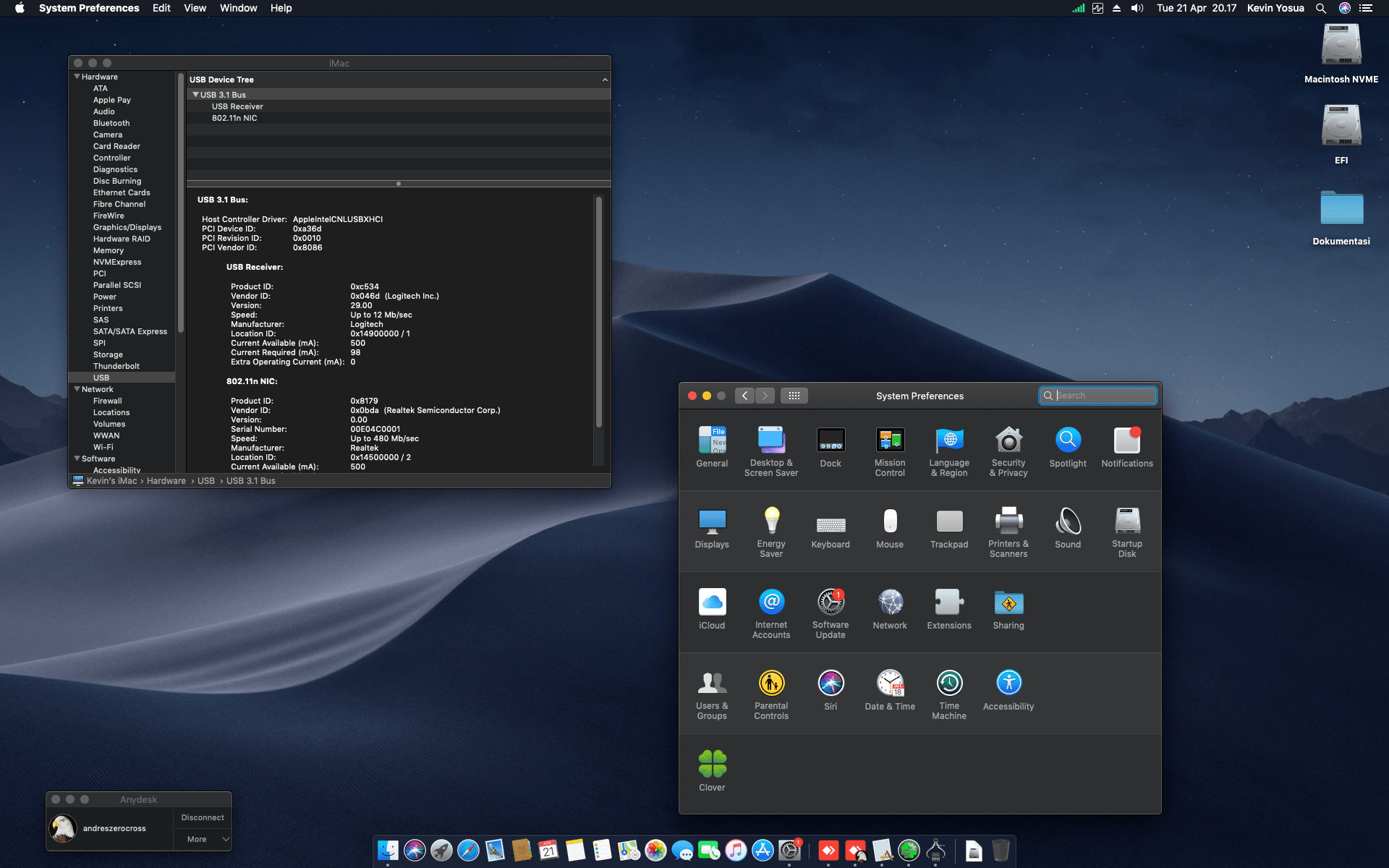Click the show-all grid icon in System Preferences toolbar

(794, 396)
